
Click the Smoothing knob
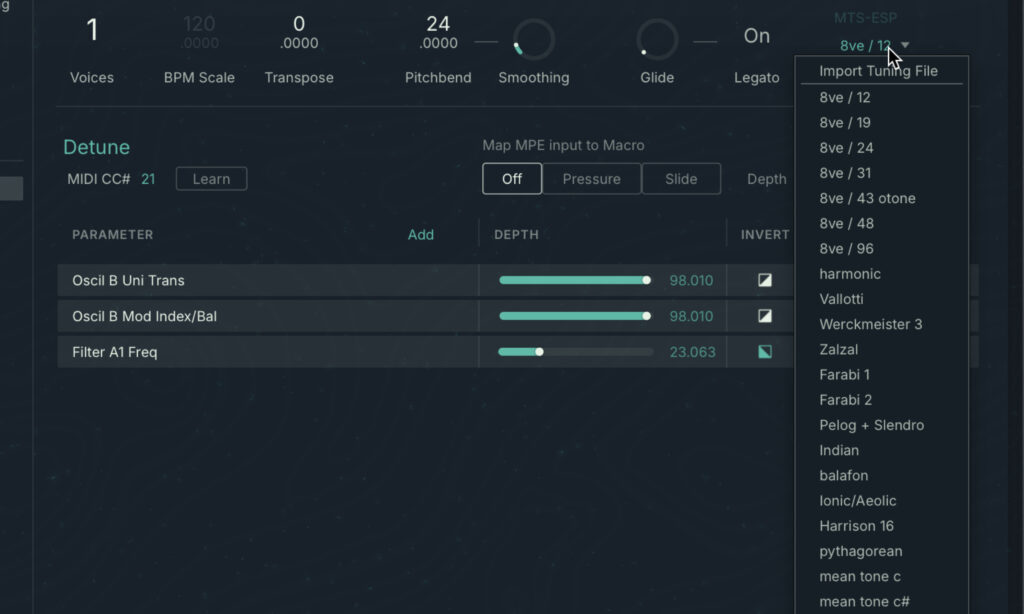click(x=533, y=40)
